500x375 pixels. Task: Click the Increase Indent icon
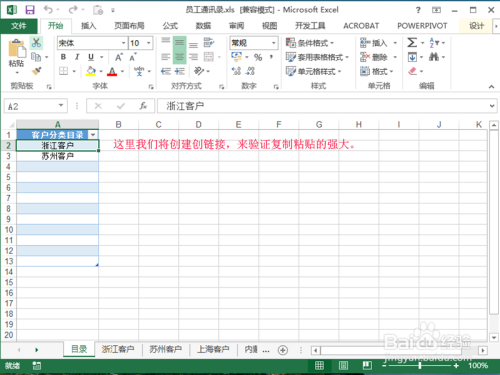click(180, 71)
